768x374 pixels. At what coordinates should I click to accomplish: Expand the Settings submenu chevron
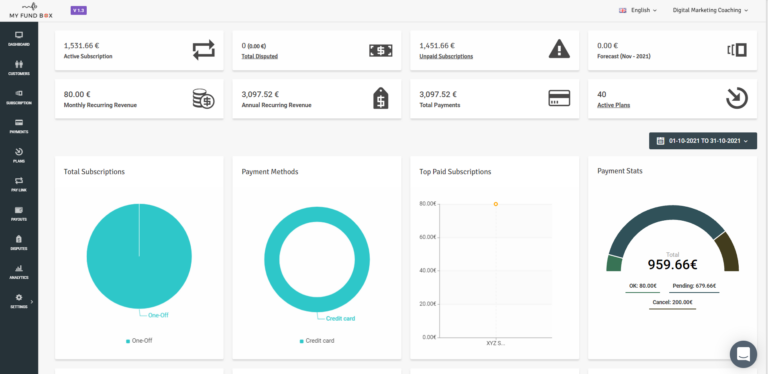coord(32,302)
